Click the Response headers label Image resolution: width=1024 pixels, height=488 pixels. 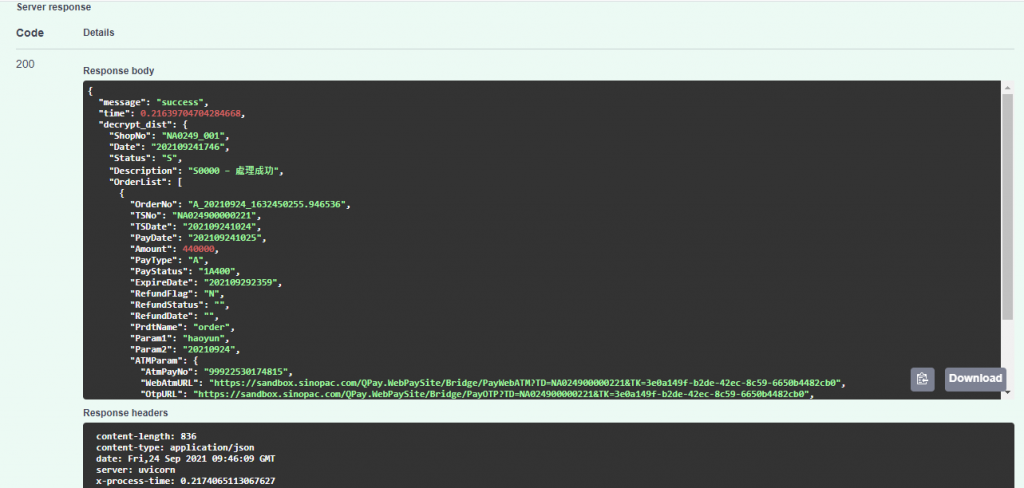[125, 413]
